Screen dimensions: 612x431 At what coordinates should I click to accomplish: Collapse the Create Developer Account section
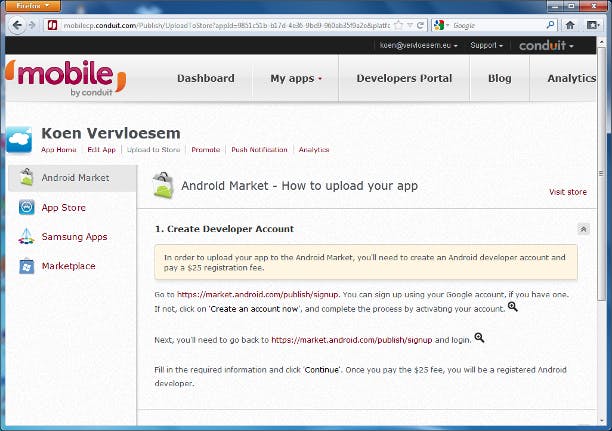tap(584, 229)
